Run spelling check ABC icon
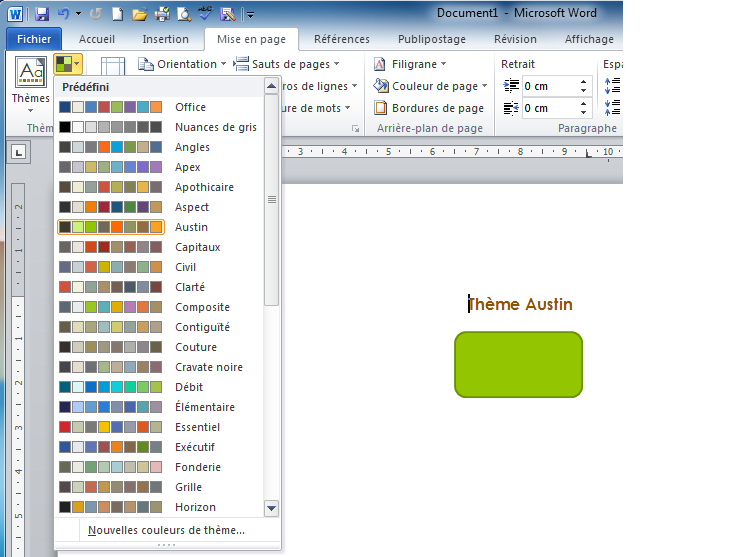 pyautogui.click(x=205, y=14)
